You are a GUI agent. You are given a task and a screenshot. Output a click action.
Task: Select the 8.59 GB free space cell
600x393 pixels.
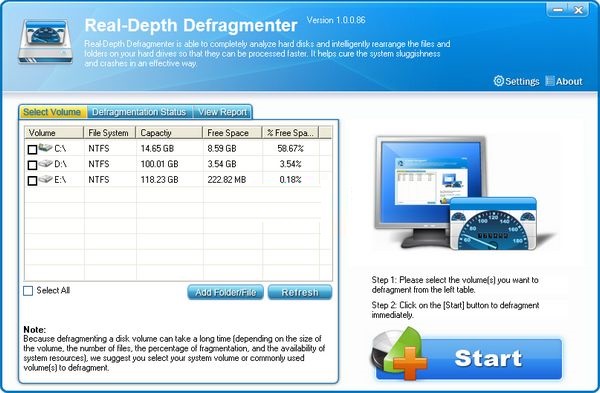pos(222,148)
